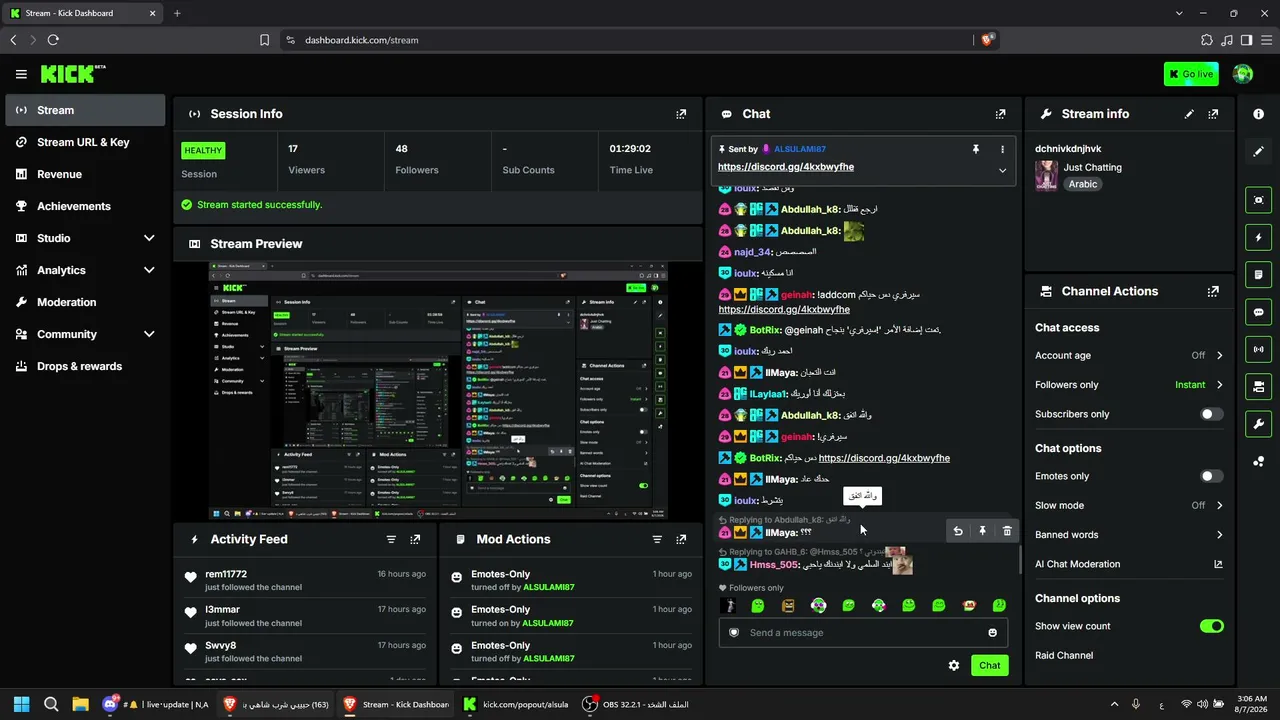Pop out the Activity Feed panel
The width and height of the screenshot is (1280, 720).
tap(415, 539)
